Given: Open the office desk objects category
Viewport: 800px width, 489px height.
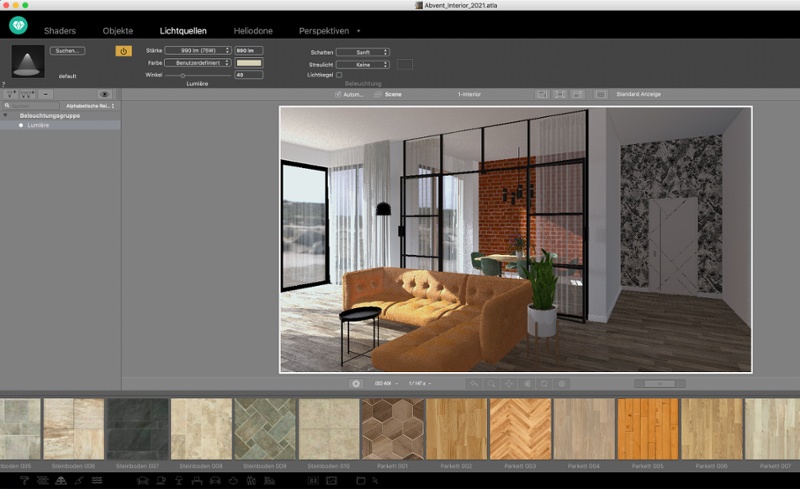Looking at the screenshot, I should pos(197,480).
